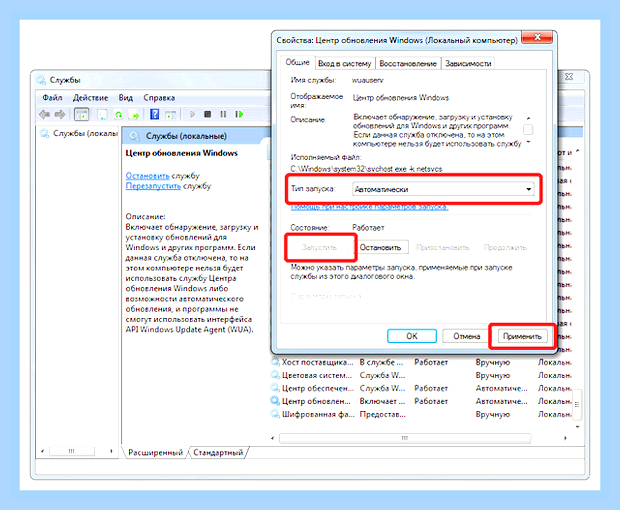This screenshot has height=510, width=620.
Task: Click the Start Service play icon
Action: click(193, 114)
